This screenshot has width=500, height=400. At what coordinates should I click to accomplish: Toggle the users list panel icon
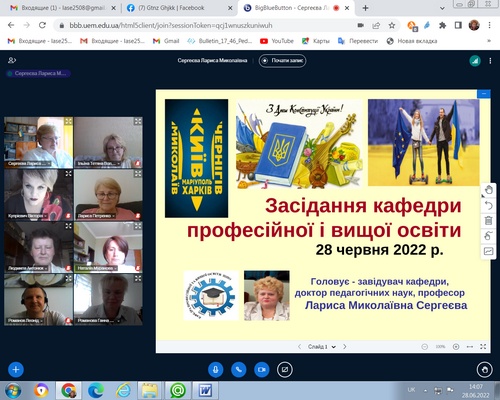click(x=12, y=60)
